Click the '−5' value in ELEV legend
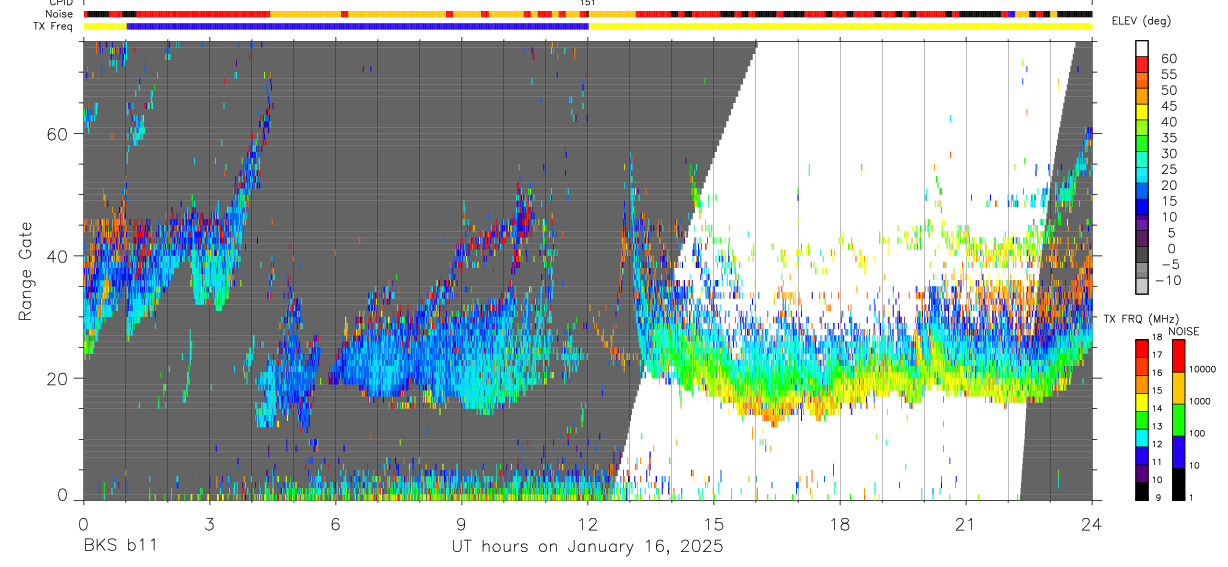 click(1170, 264)
